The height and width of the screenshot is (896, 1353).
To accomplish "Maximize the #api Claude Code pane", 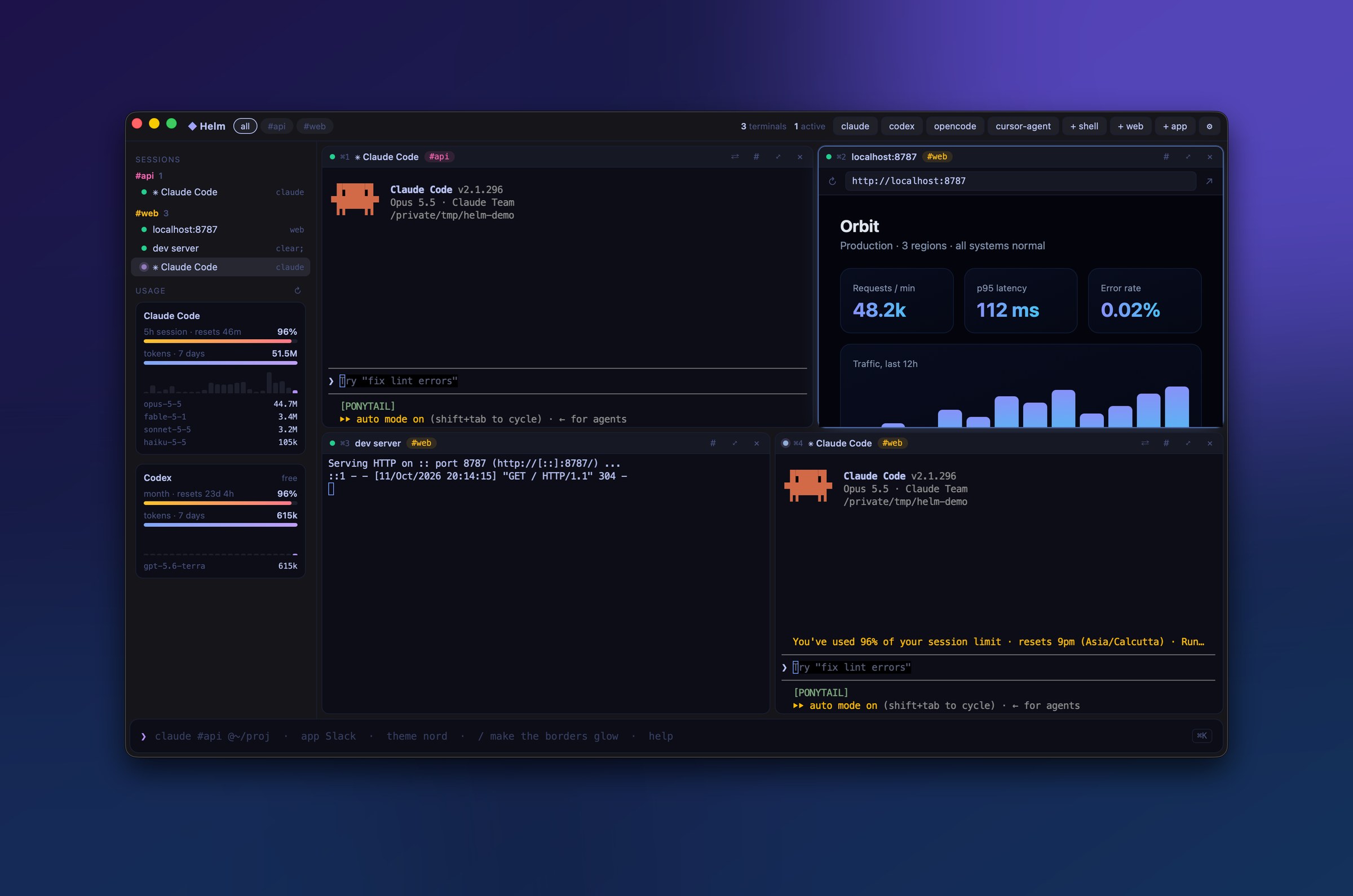I will 778,157.
